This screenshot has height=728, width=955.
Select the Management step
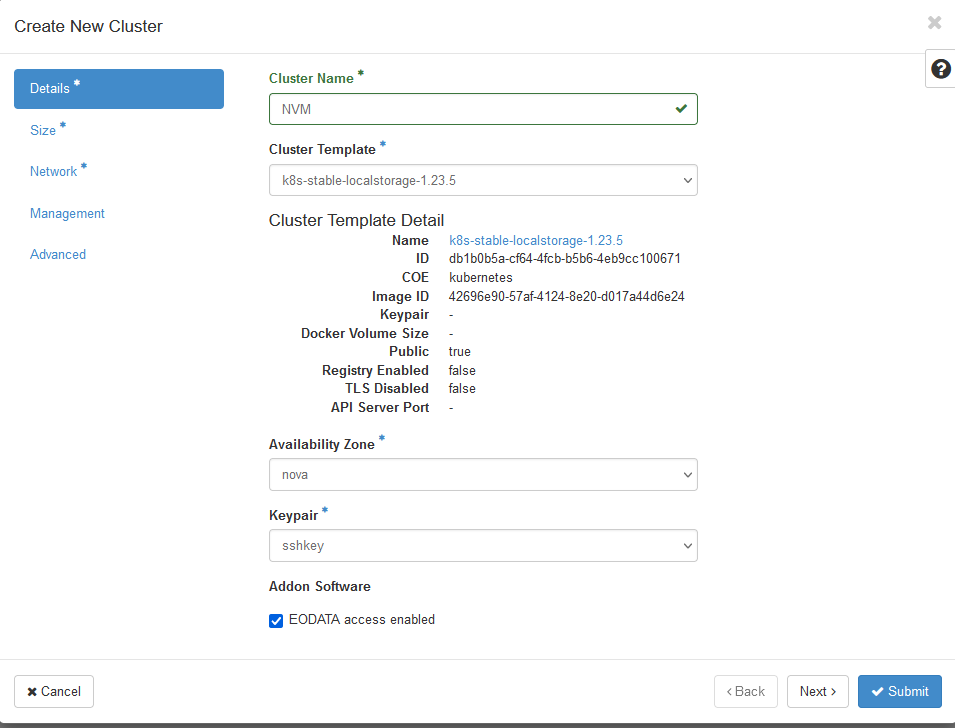coord(67,213)
